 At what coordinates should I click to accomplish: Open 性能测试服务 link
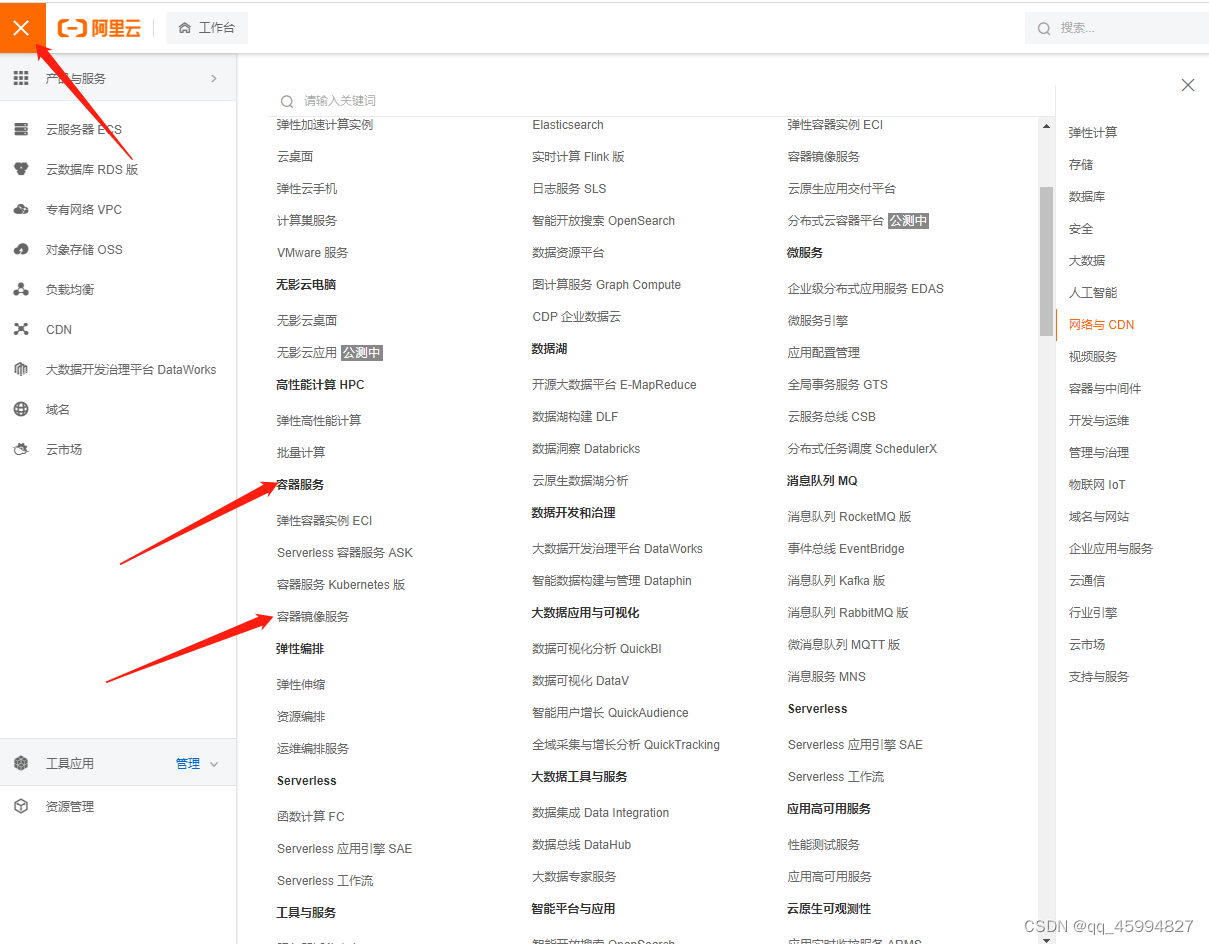pos(824,844)
